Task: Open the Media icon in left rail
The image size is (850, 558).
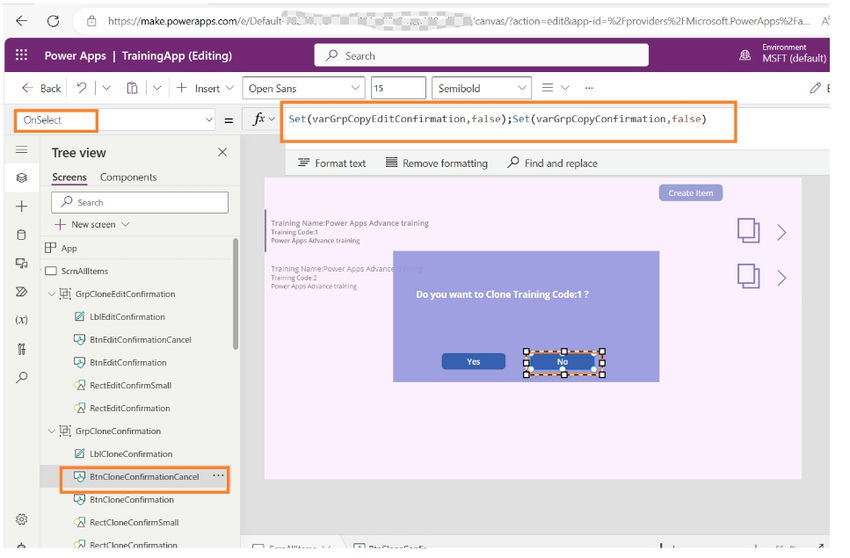Action: point(22,264)
